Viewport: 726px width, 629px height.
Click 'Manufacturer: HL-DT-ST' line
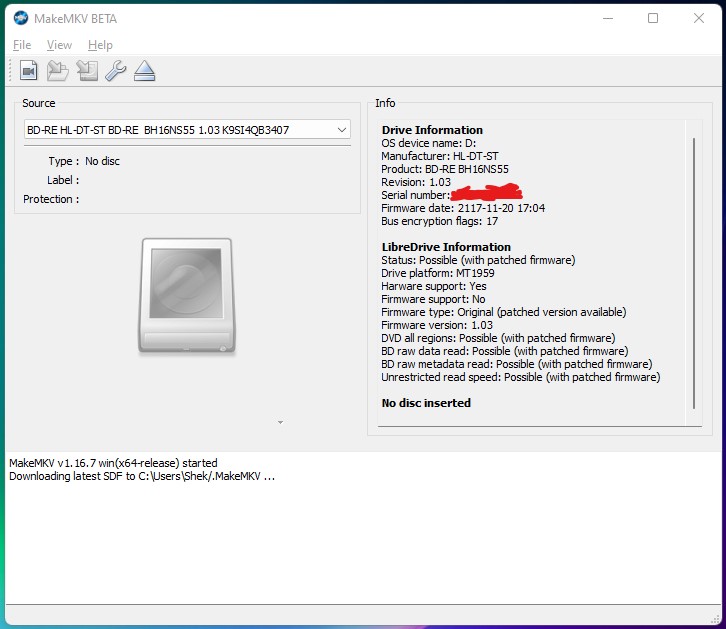[439, 156]
